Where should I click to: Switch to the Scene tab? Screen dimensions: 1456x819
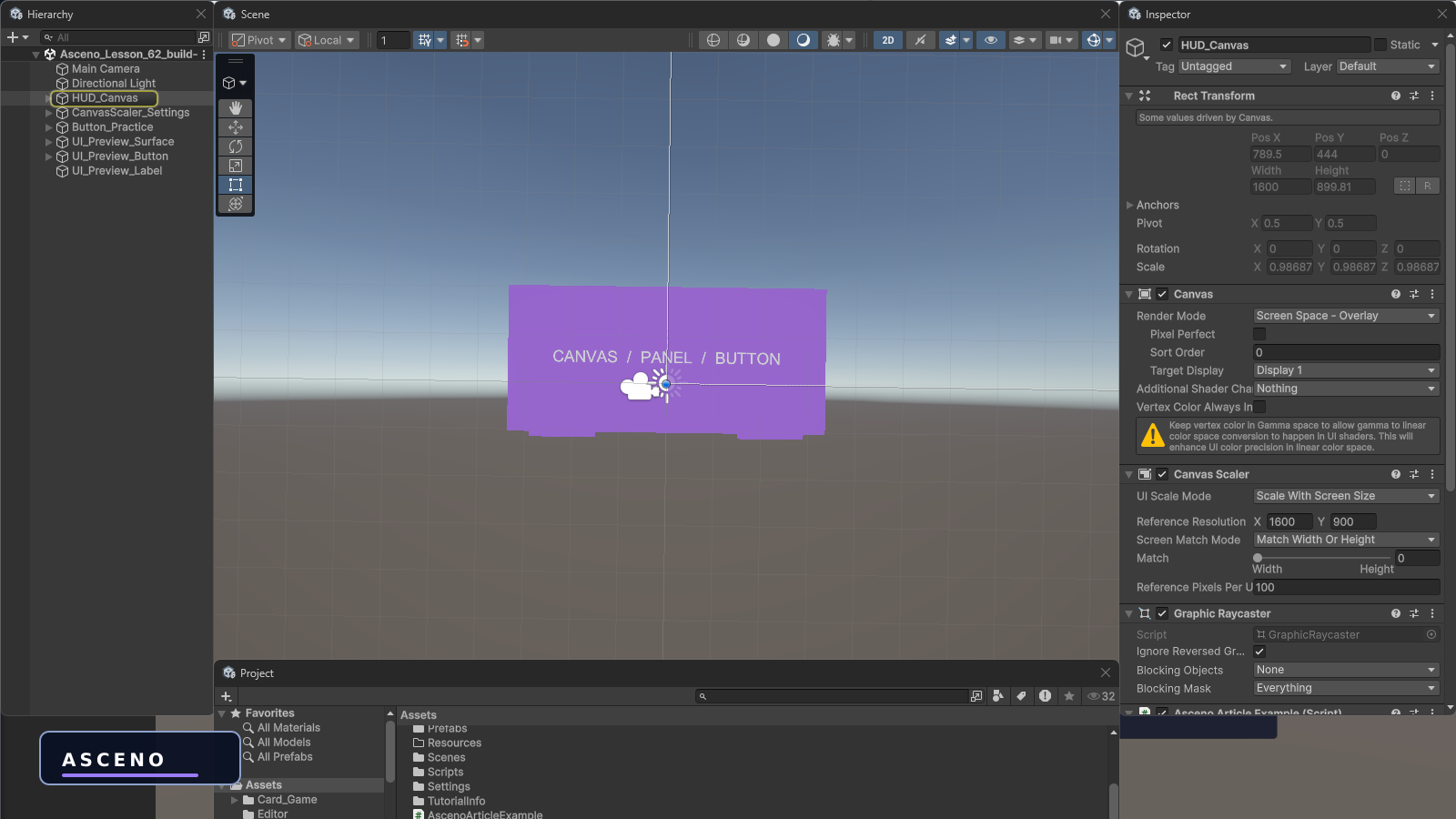click(247, 15)
